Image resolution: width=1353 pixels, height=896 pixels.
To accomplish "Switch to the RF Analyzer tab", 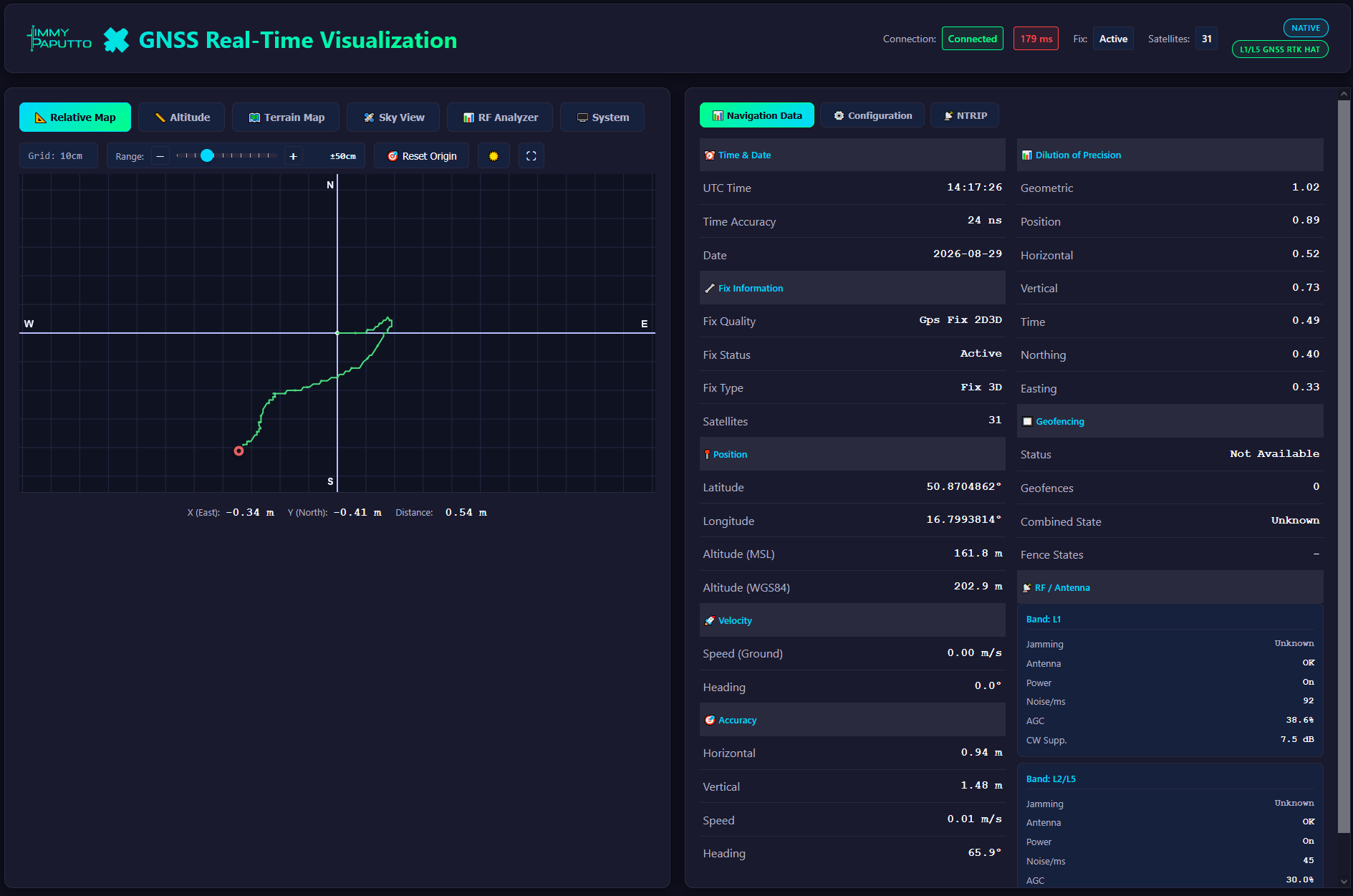I will pyautogui.click(x=500, y=117).
